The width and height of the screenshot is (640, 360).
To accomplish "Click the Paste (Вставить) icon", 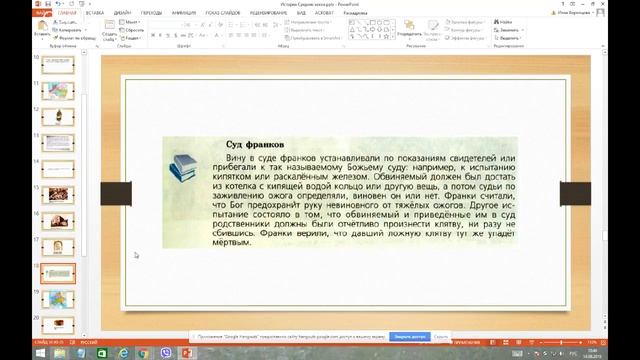I will tap(42, 27).
